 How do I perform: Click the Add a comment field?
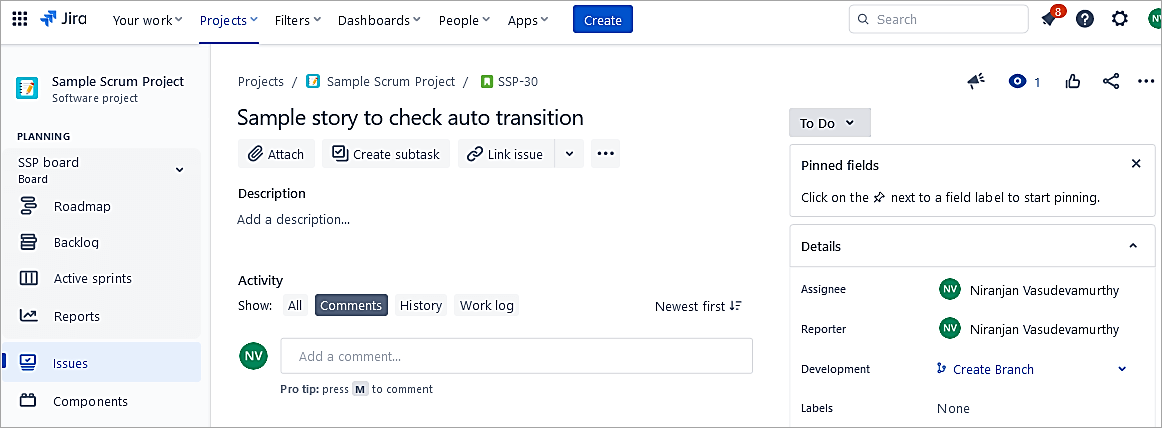click(x=516, y=356)
